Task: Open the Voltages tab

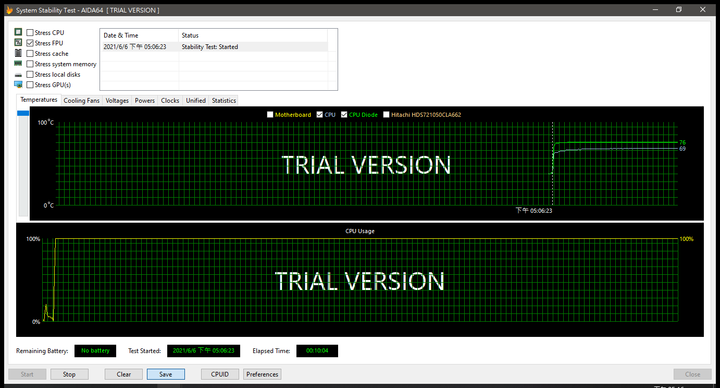Action: coord(117,101)
